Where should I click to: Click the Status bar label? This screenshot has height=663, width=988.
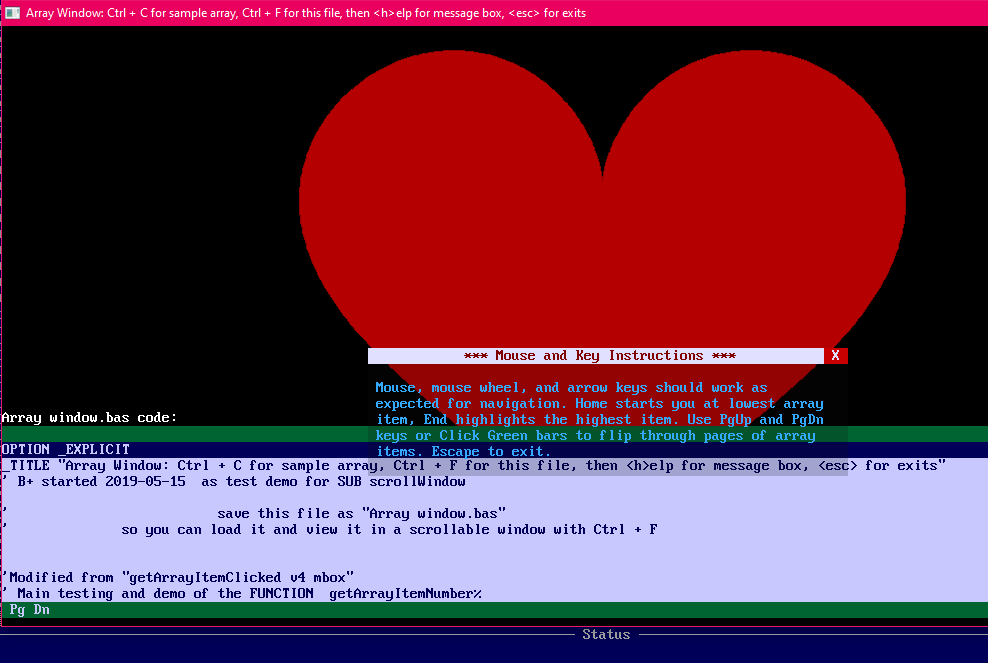click(606, 634)
